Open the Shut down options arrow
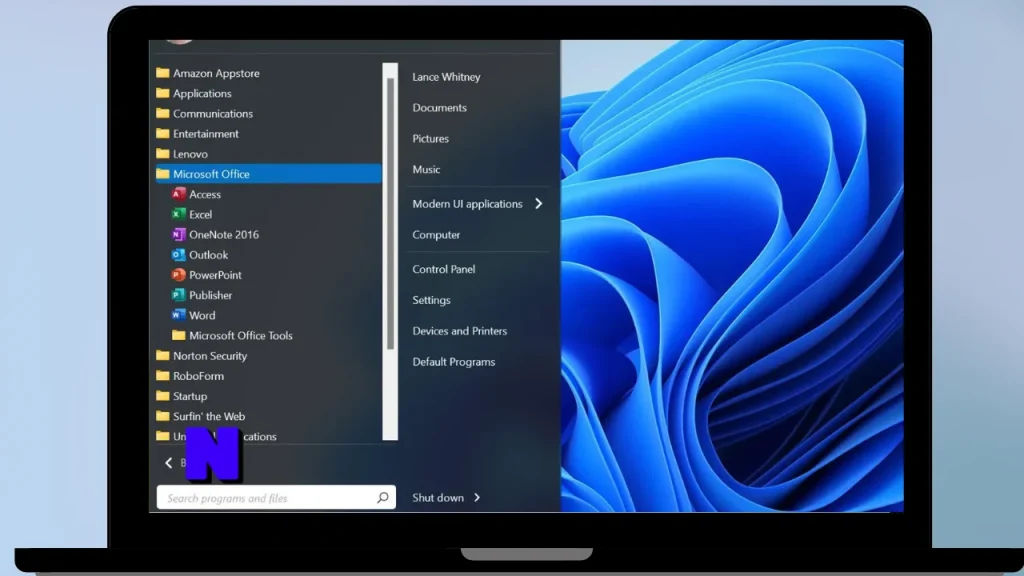Viewport: 1024px width, 576px height. coord(477,498)
